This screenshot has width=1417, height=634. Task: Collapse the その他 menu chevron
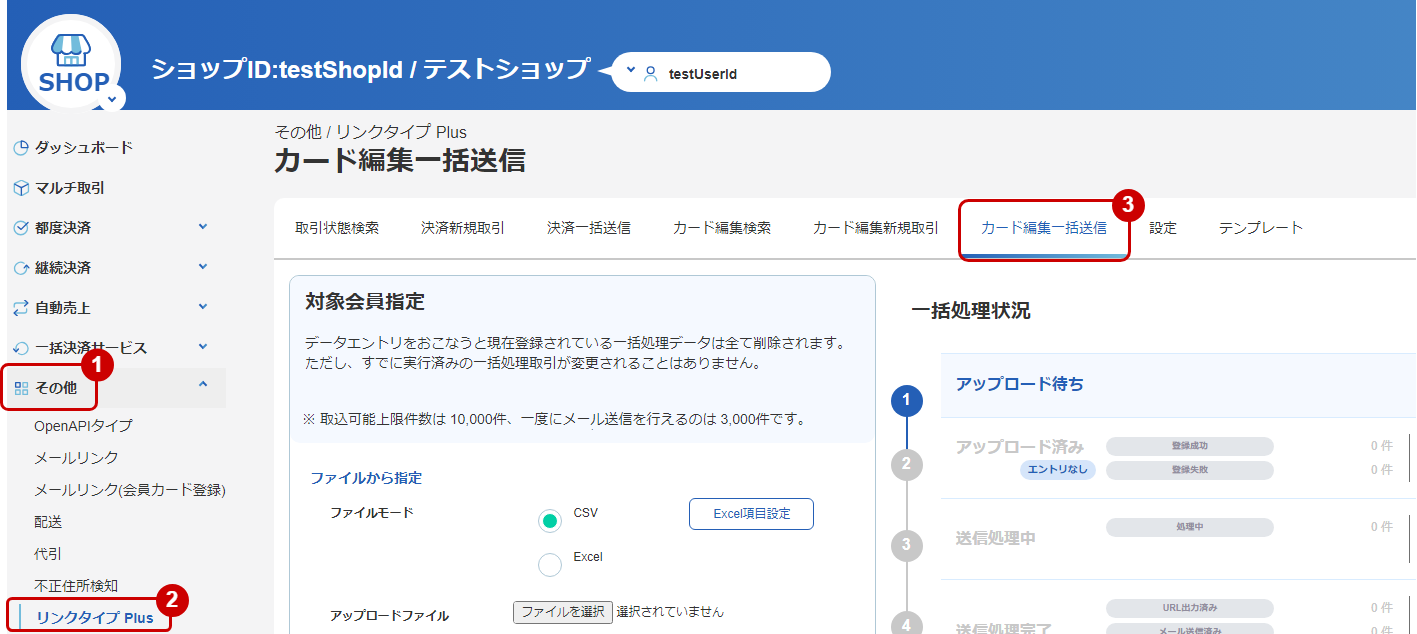click(203, 384)
